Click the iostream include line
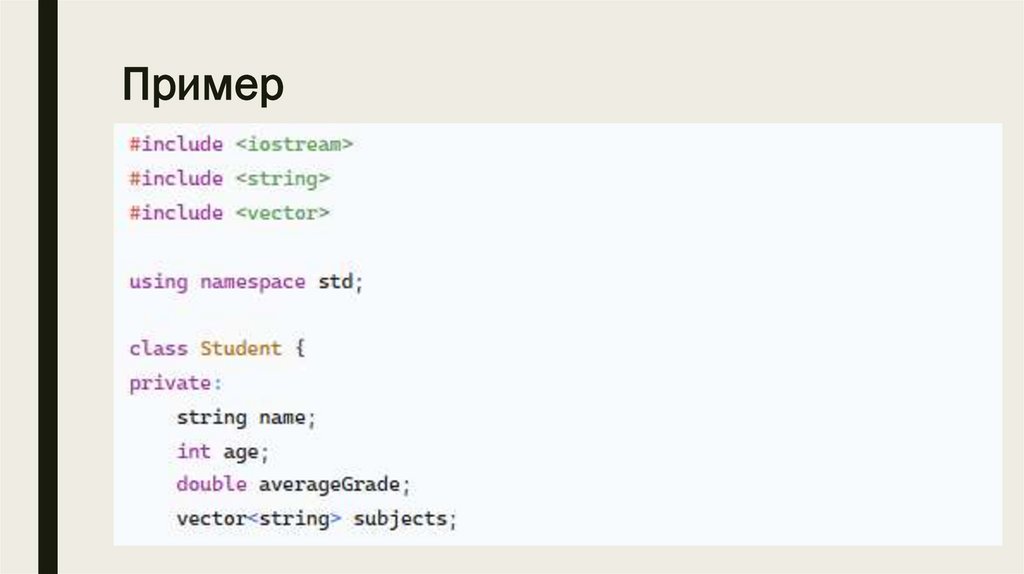Viewport: 1024px width, 574px height. pyautogui.click(x=241, y=144)
